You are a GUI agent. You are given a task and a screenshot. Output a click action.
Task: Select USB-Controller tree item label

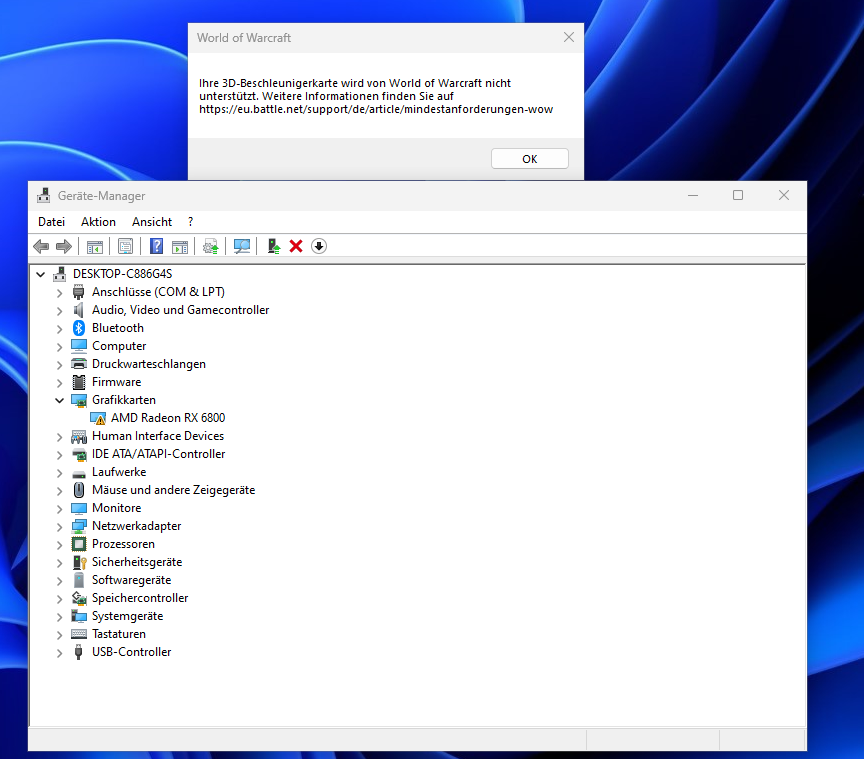tap(132, 652)
